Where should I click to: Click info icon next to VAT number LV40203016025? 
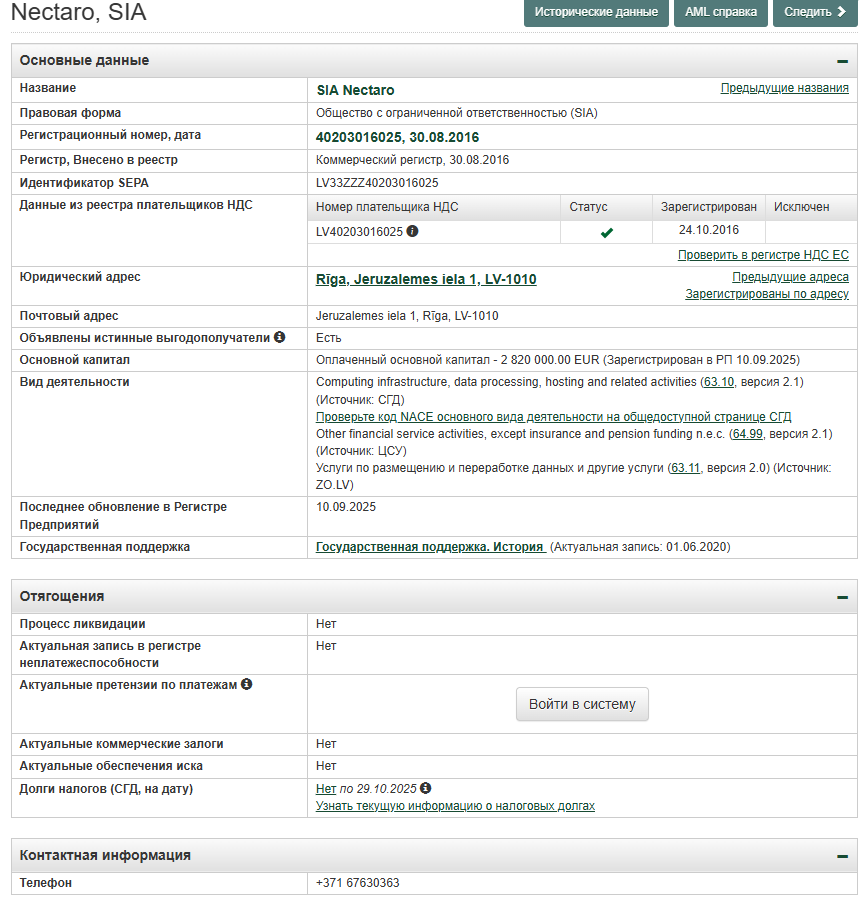tap(412, 231)
